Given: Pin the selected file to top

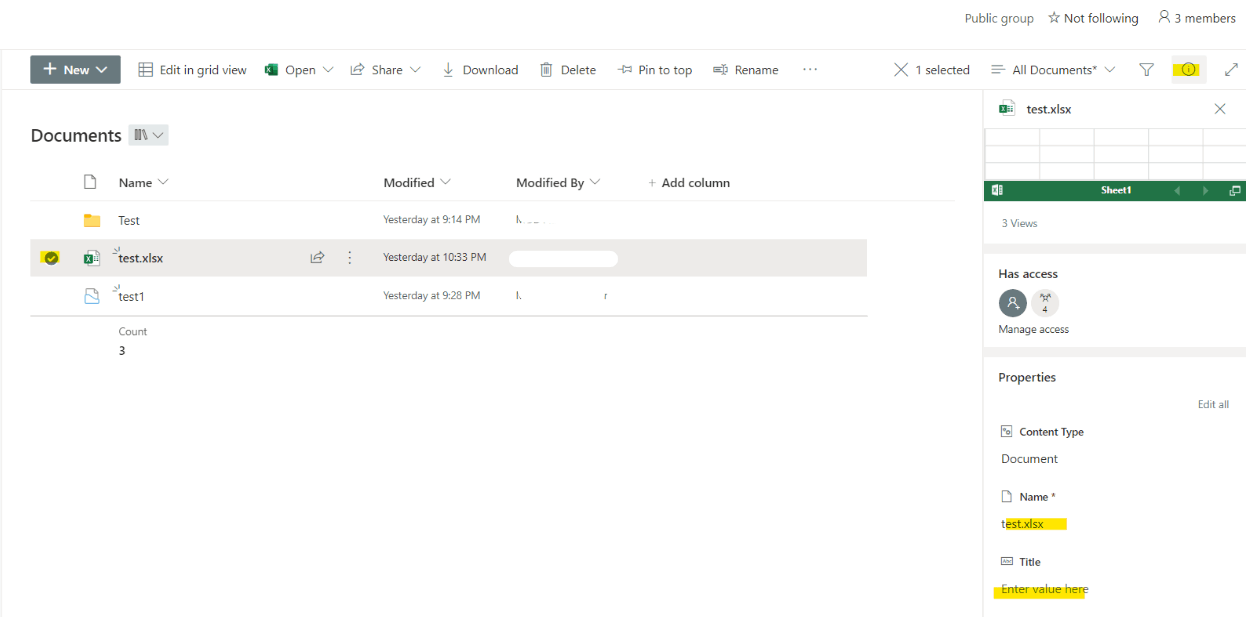Looking at the screenshot, I should [655, 70].
